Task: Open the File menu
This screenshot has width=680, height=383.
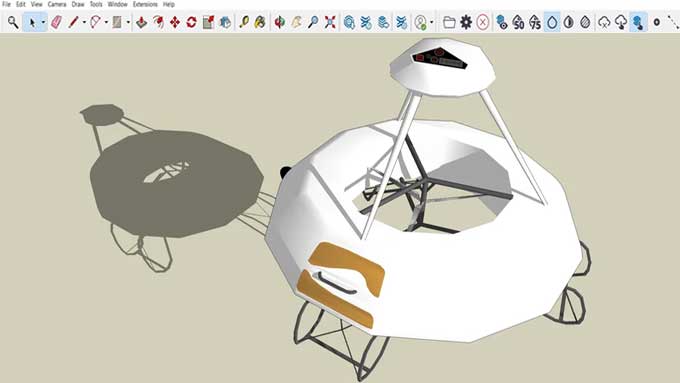Action: [x=6, y=4]
